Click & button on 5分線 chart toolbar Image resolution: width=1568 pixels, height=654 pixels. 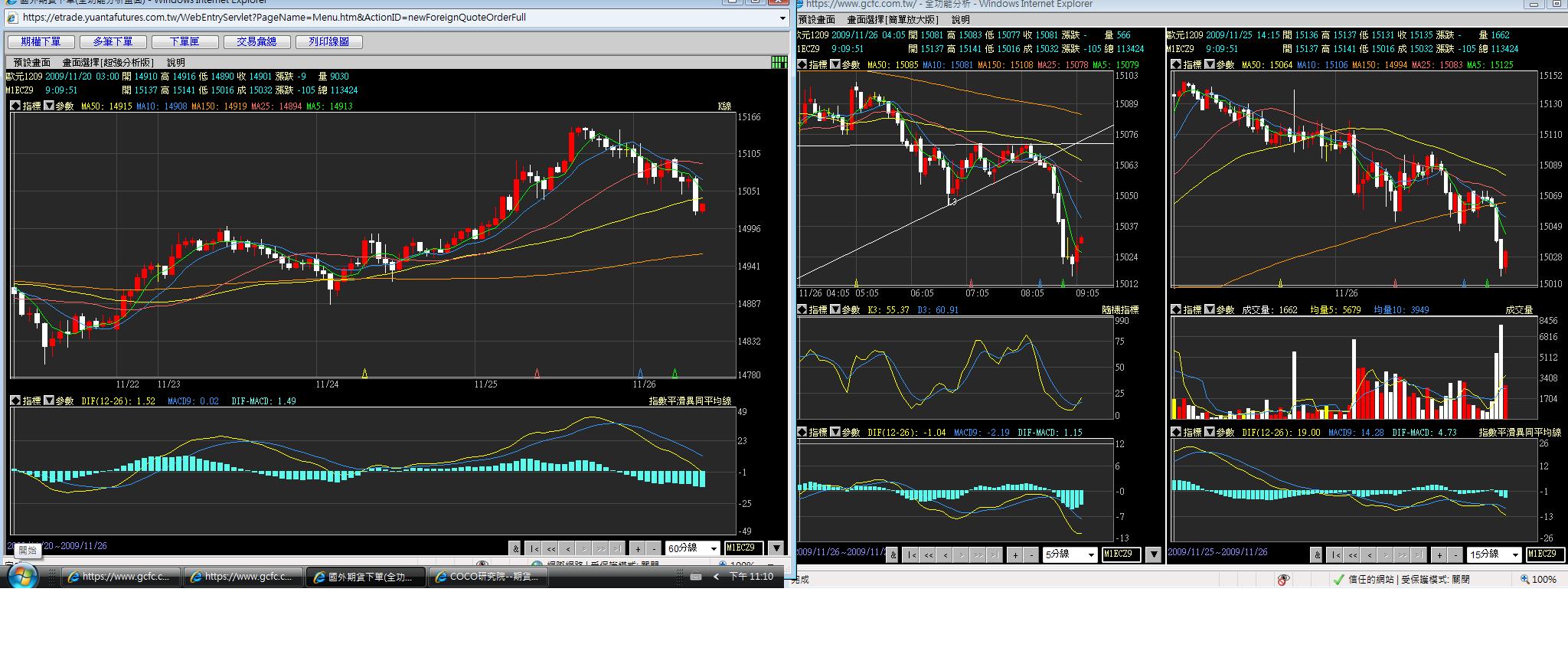892,554
